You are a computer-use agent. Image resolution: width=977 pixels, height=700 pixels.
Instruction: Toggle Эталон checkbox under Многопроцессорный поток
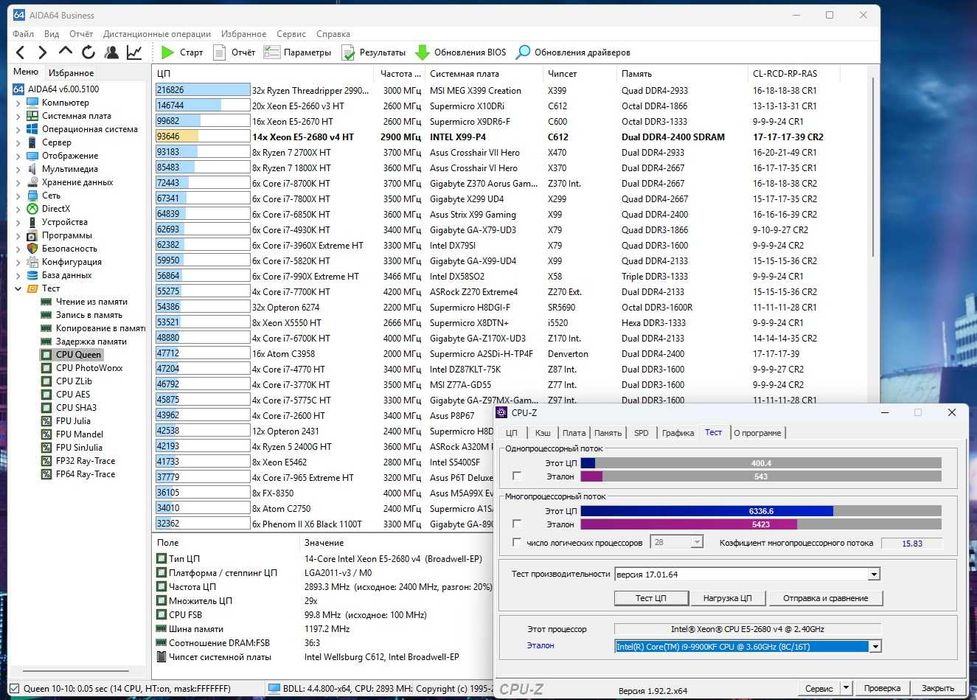(516, 524)
